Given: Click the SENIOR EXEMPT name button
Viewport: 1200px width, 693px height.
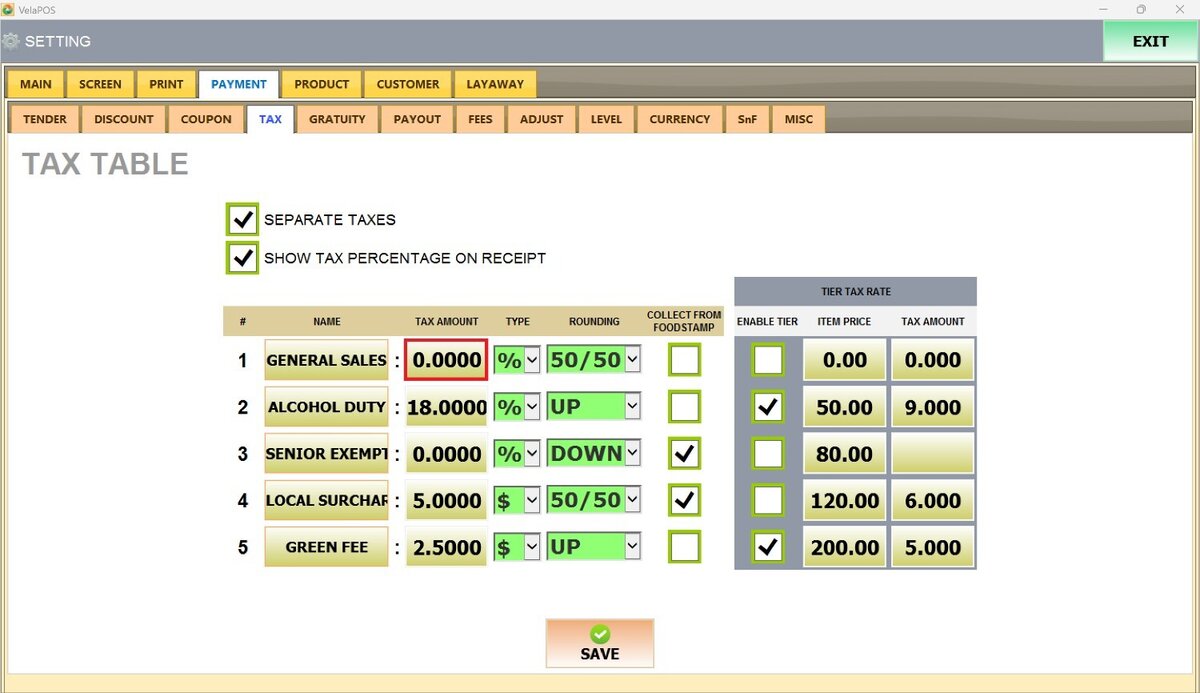Looking at the screenshot, I should pos(326,453).
